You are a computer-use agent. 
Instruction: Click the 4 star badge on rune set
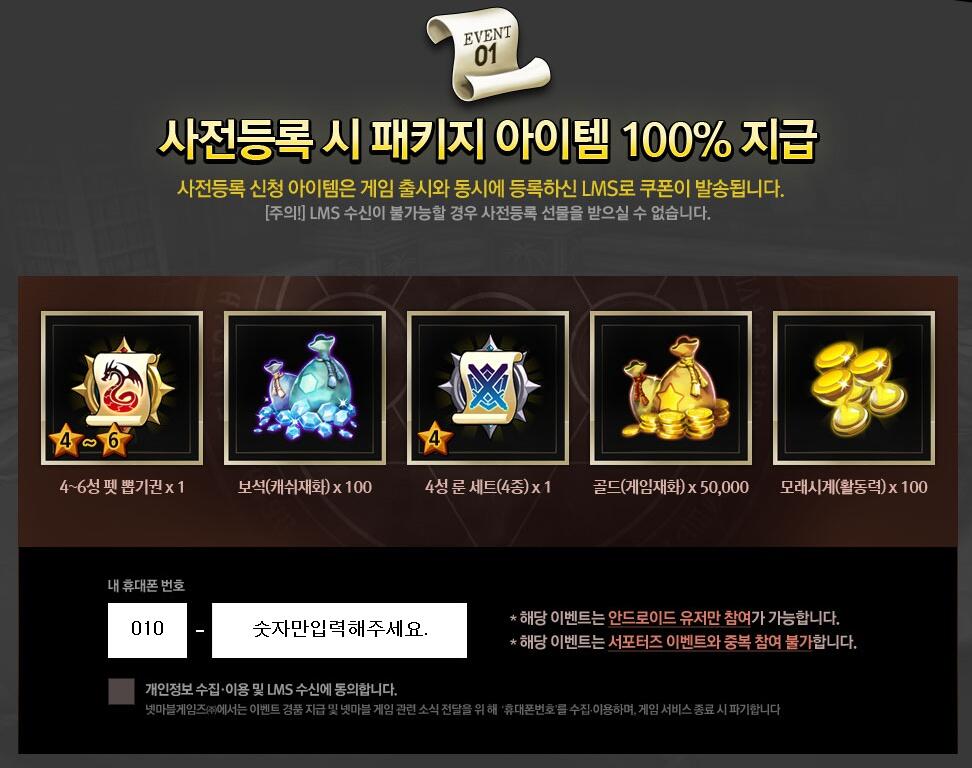(x=435, y=438)
